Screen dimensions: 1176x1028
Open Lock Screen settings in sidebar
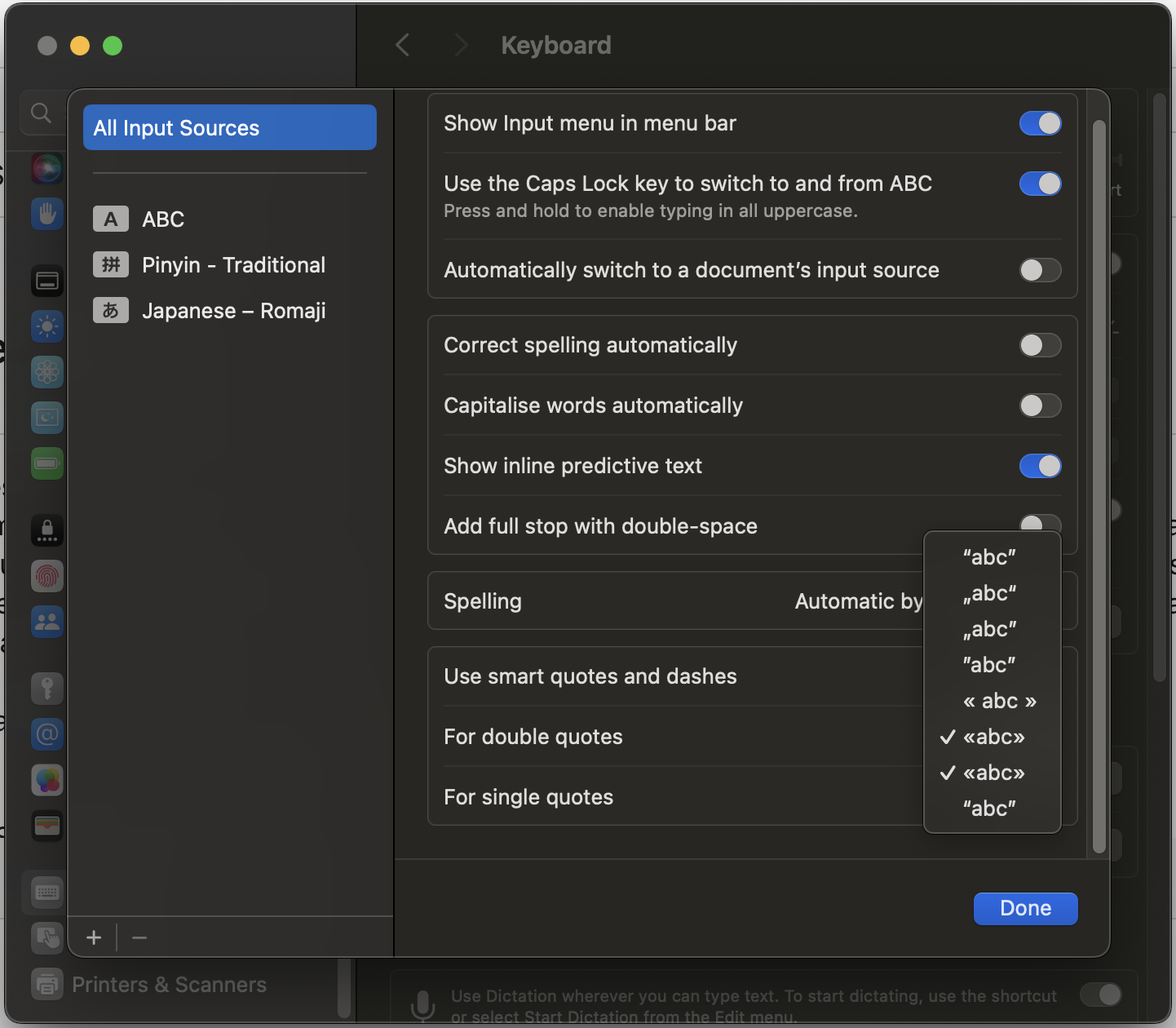(x=46, y=530)
